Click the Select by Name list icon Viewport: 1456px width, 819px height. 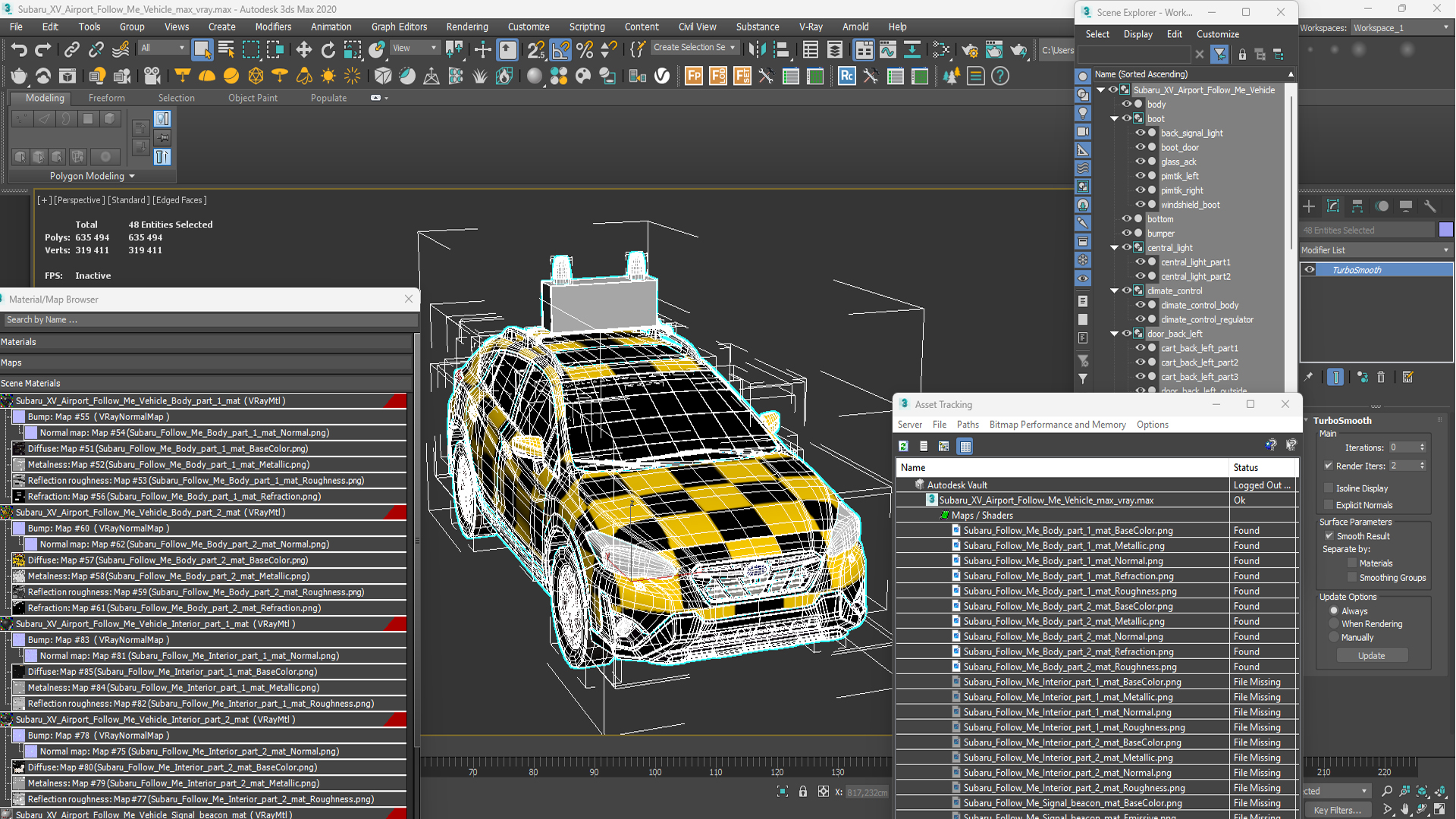pyautogui.click(x=226, y=50)
